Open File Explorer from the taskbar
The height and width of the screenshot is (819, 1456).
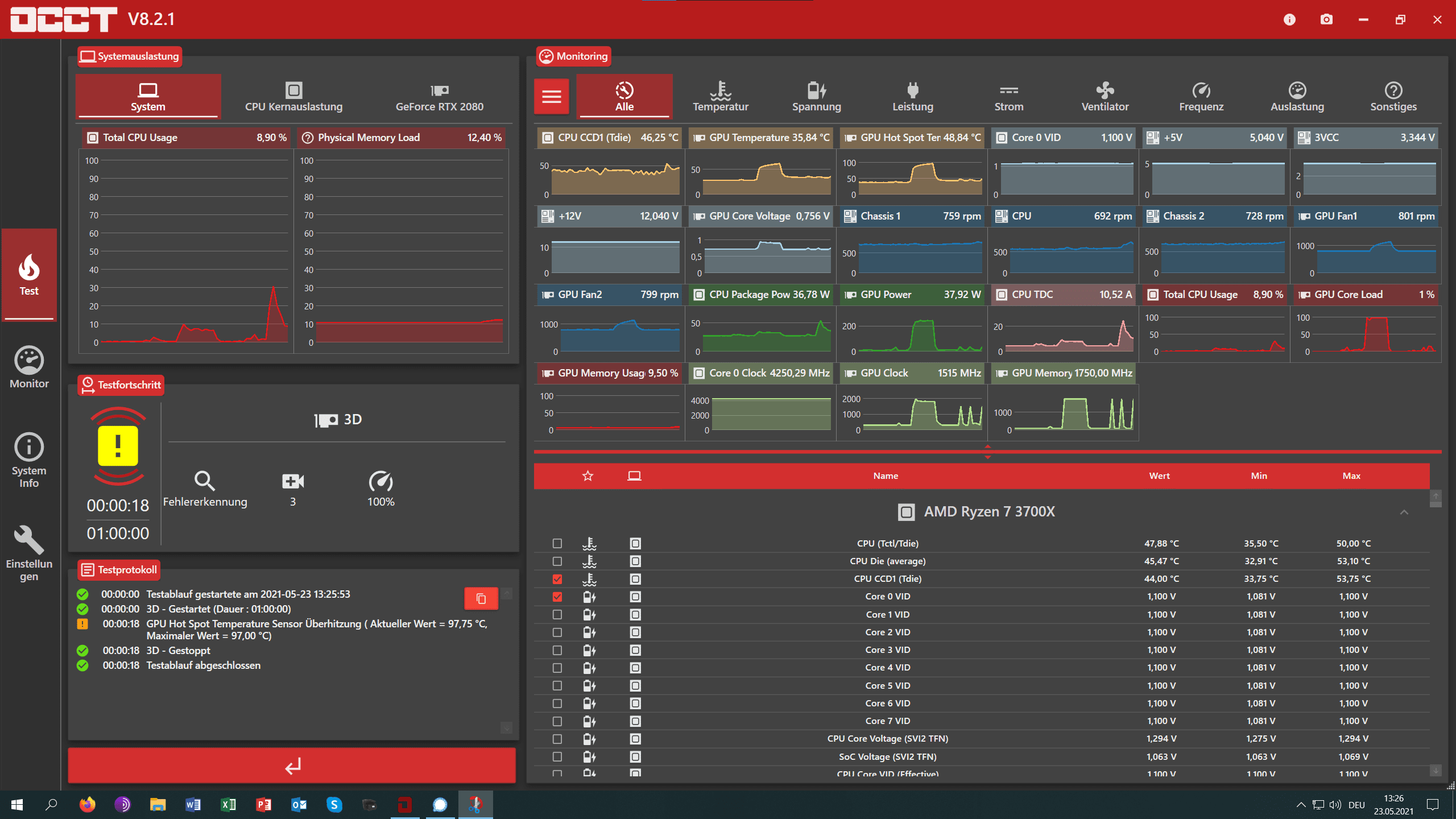point(158,804)
